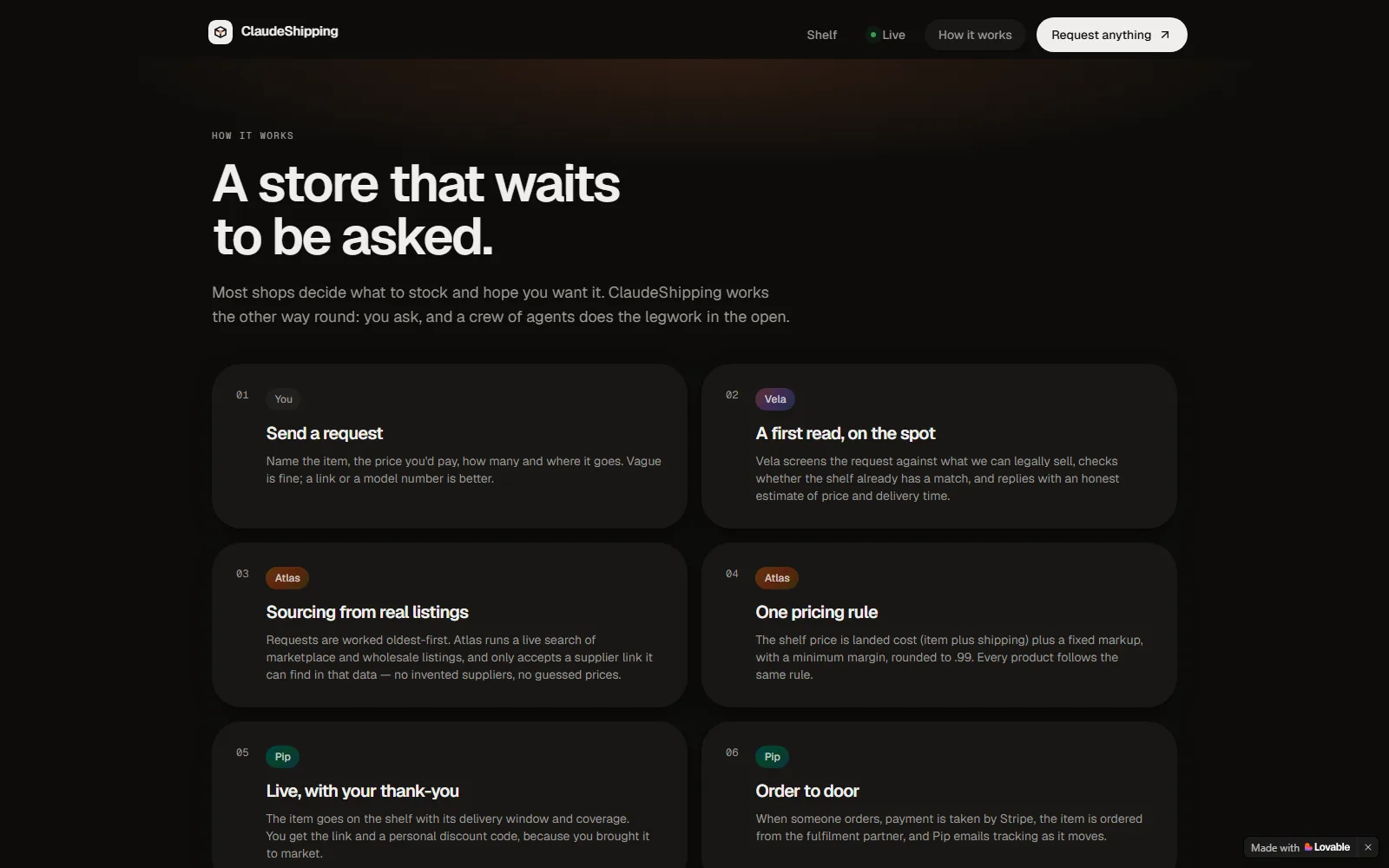Click the green Live status dot
Screen dimensions: 1389x868
pyautogui.click(x=872, y=35)
